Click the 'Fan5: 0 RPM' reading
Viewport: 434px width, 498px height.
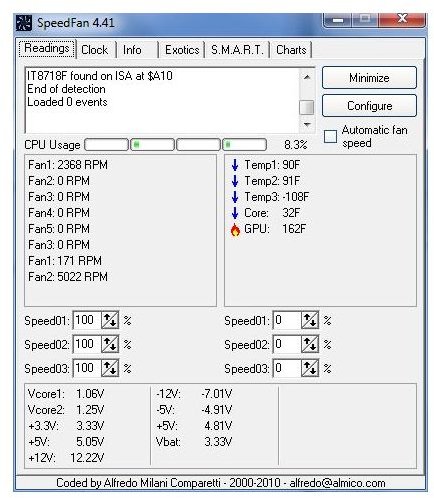click(59, 229)
